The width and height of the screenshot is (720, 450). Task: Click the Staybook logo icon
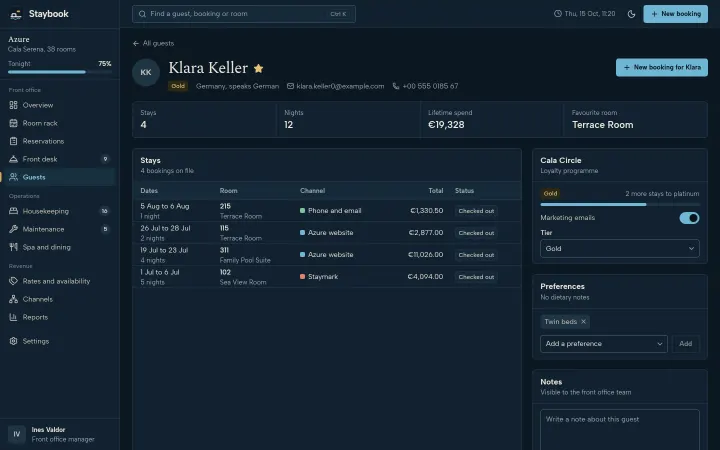(x=16, y=14)
